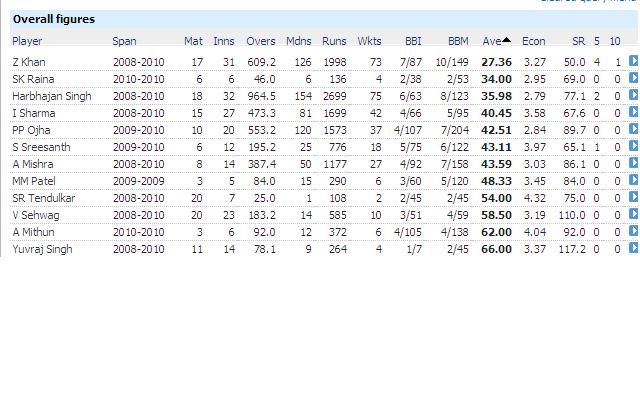The height and width of the screenshot is (400, 640).
Task: Open the arrow menu for Harbhajan Singh
Action: coord(634,96)
